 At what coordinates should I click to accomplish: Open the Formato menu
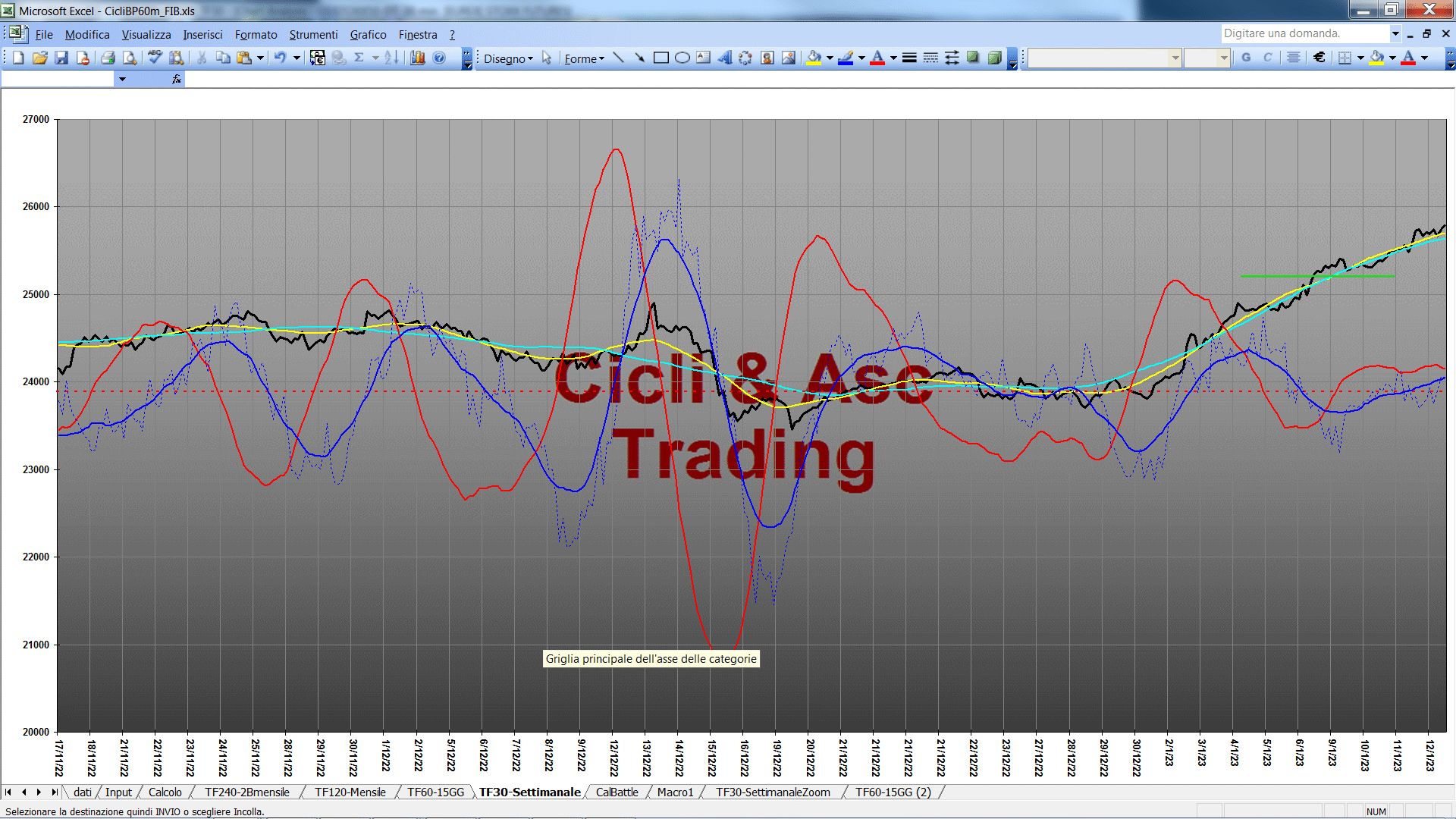click(x=256, y=35)
